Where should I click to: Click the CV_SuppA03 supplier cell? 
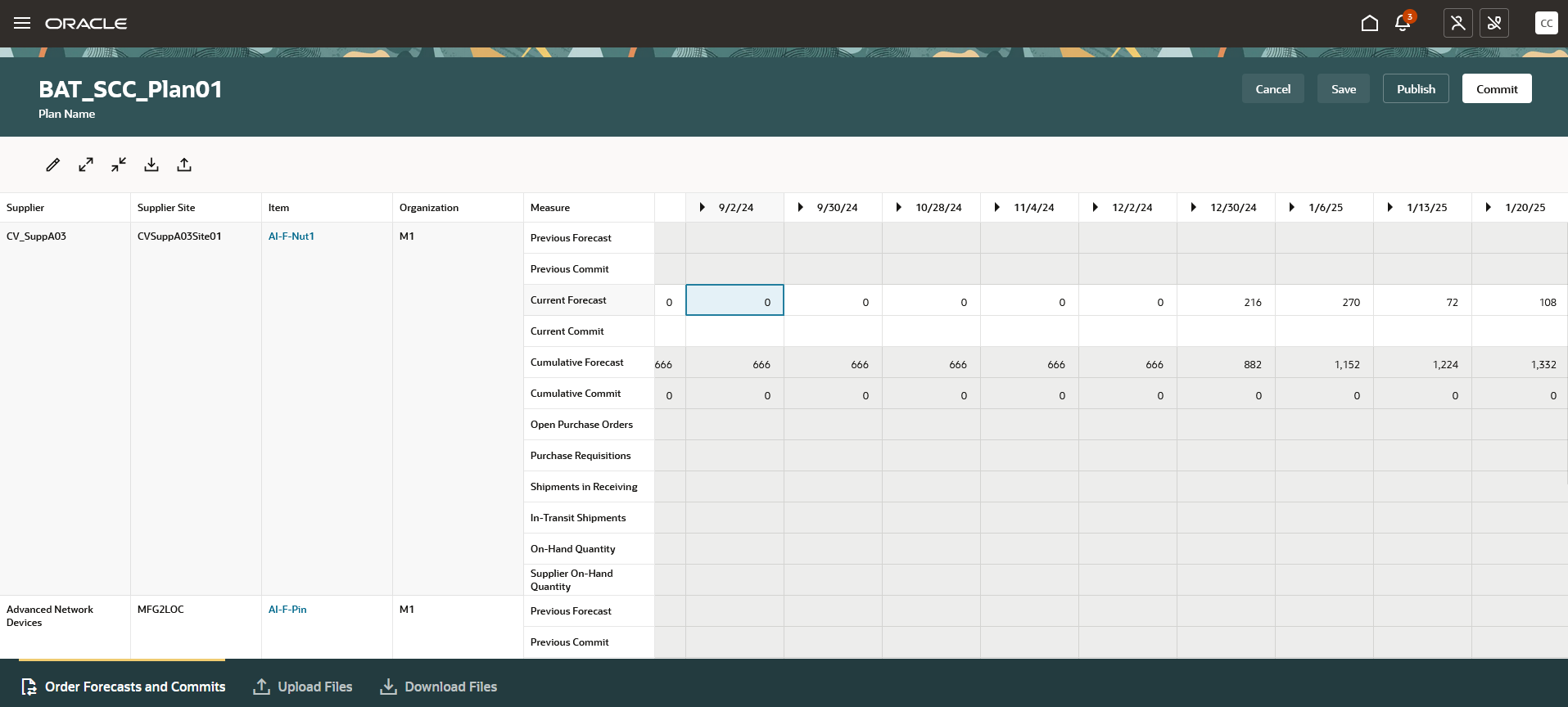click(x=65, y=408)
